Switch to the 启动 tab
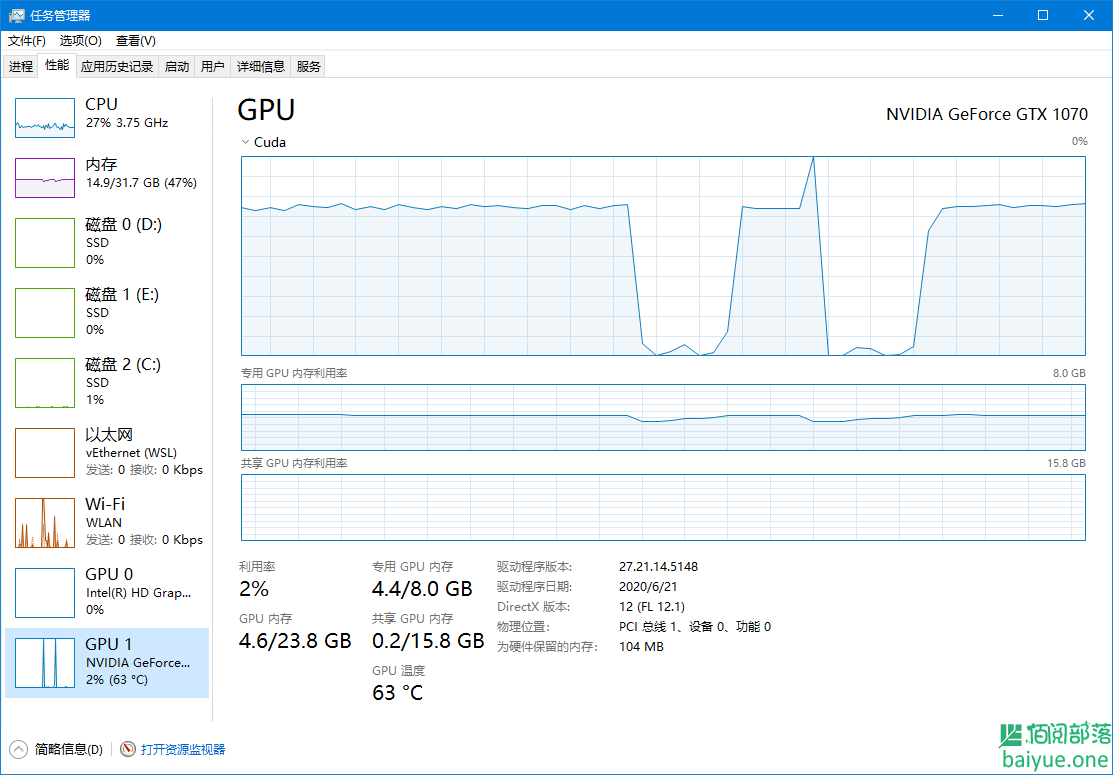 (177, 67)
